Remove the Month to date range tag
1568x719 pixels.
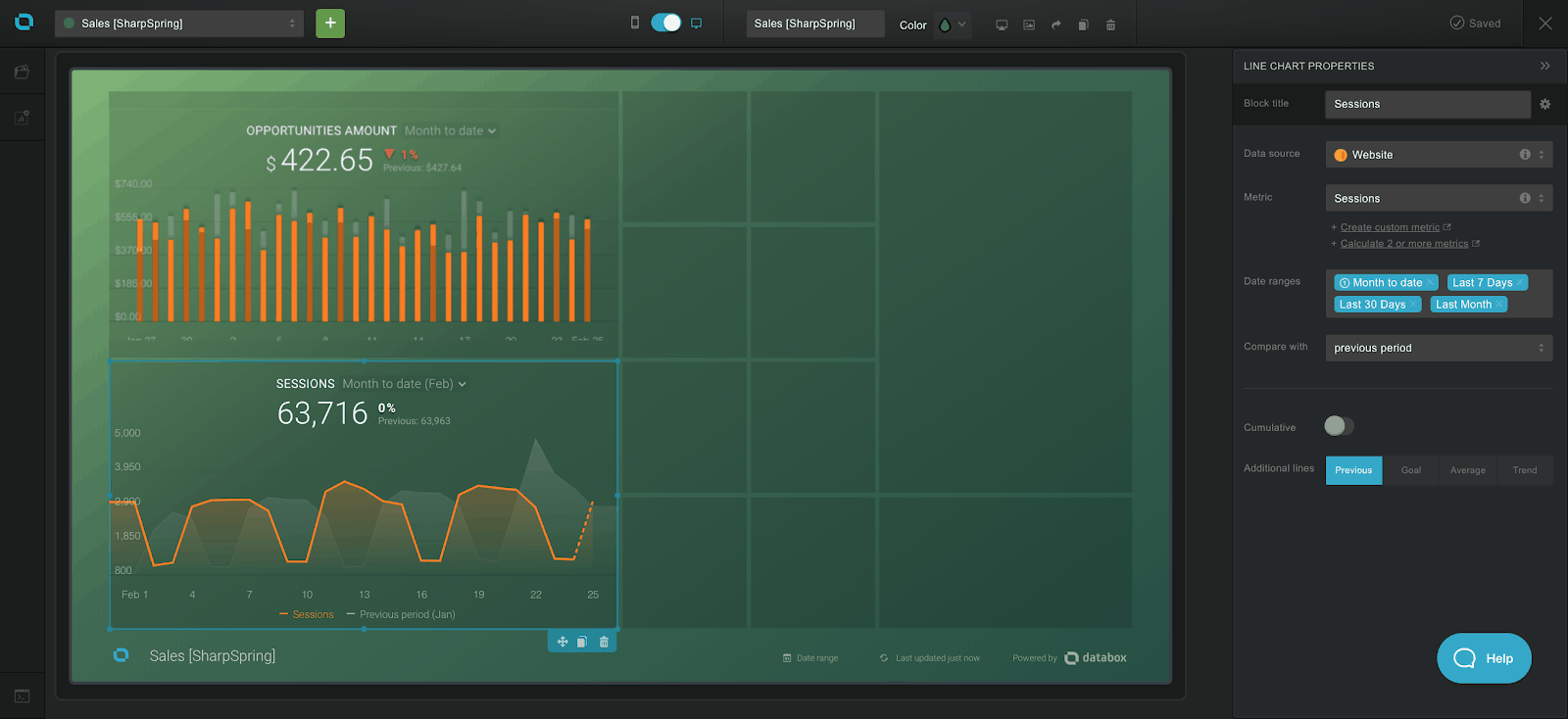1431,282
